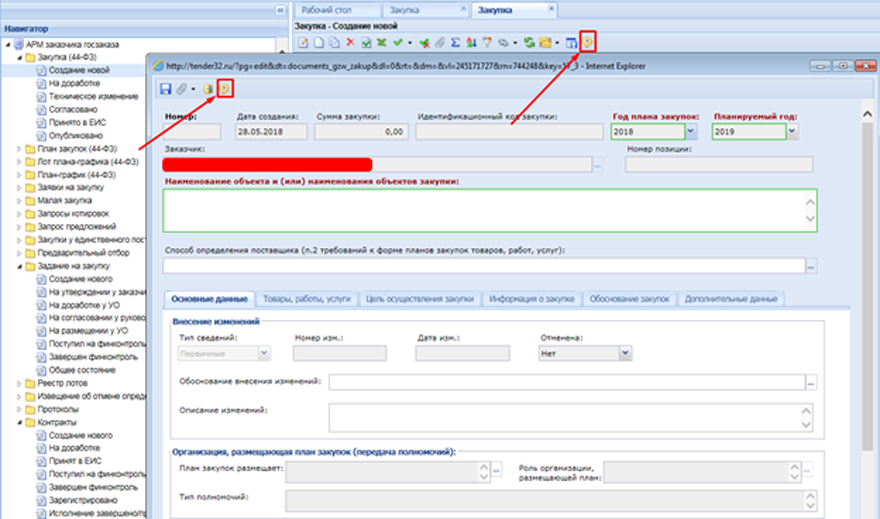Image resolution: width=880 pixels, height=519 pixels.
Task: Click the red X delete icon
Action: click(350, 42)
